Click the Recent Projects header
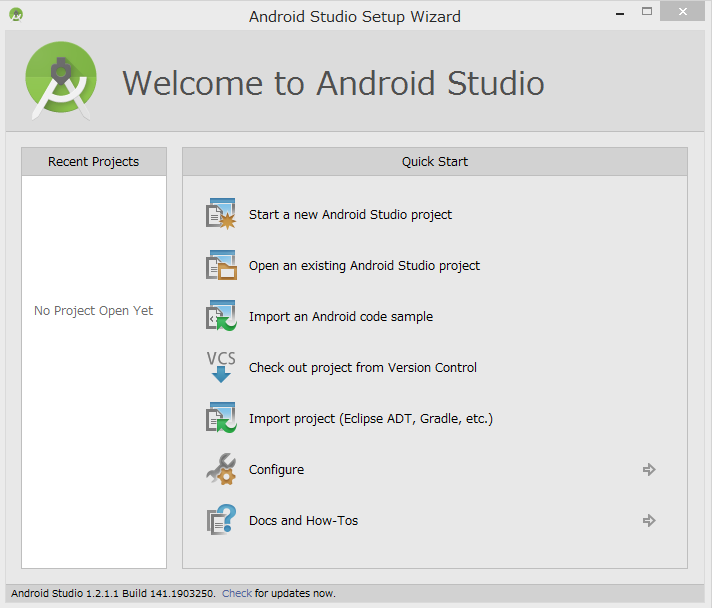 [x=94, y=162]
